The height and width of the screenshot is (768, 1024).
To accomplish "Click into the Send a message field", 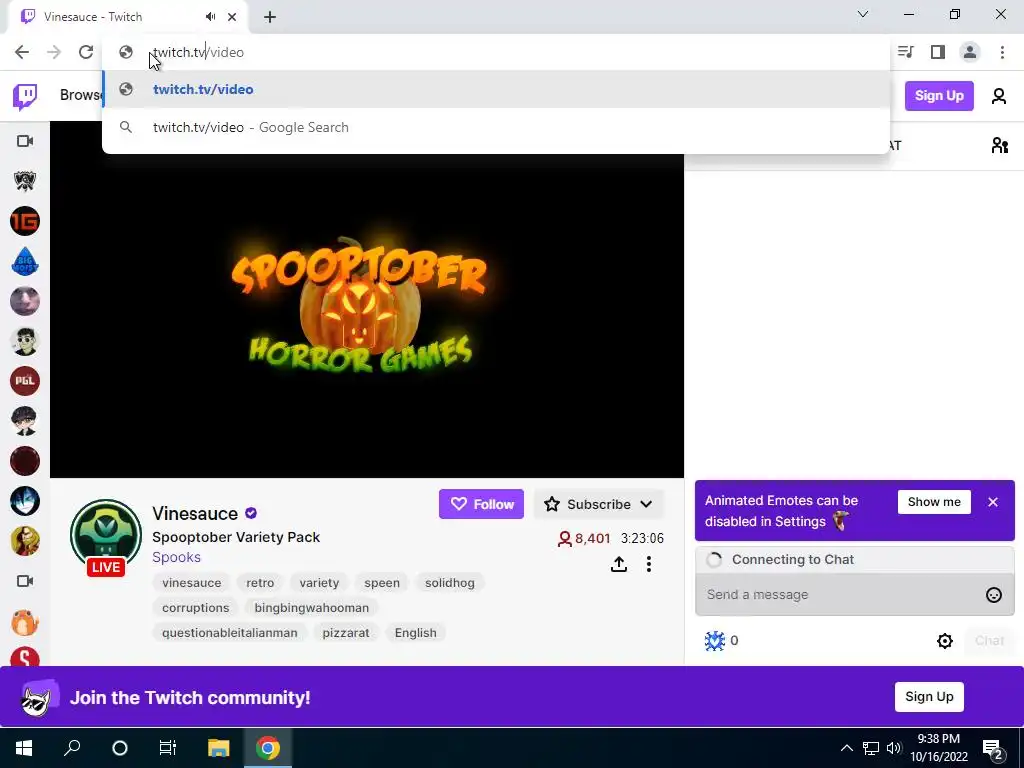I will coord(839,594).
